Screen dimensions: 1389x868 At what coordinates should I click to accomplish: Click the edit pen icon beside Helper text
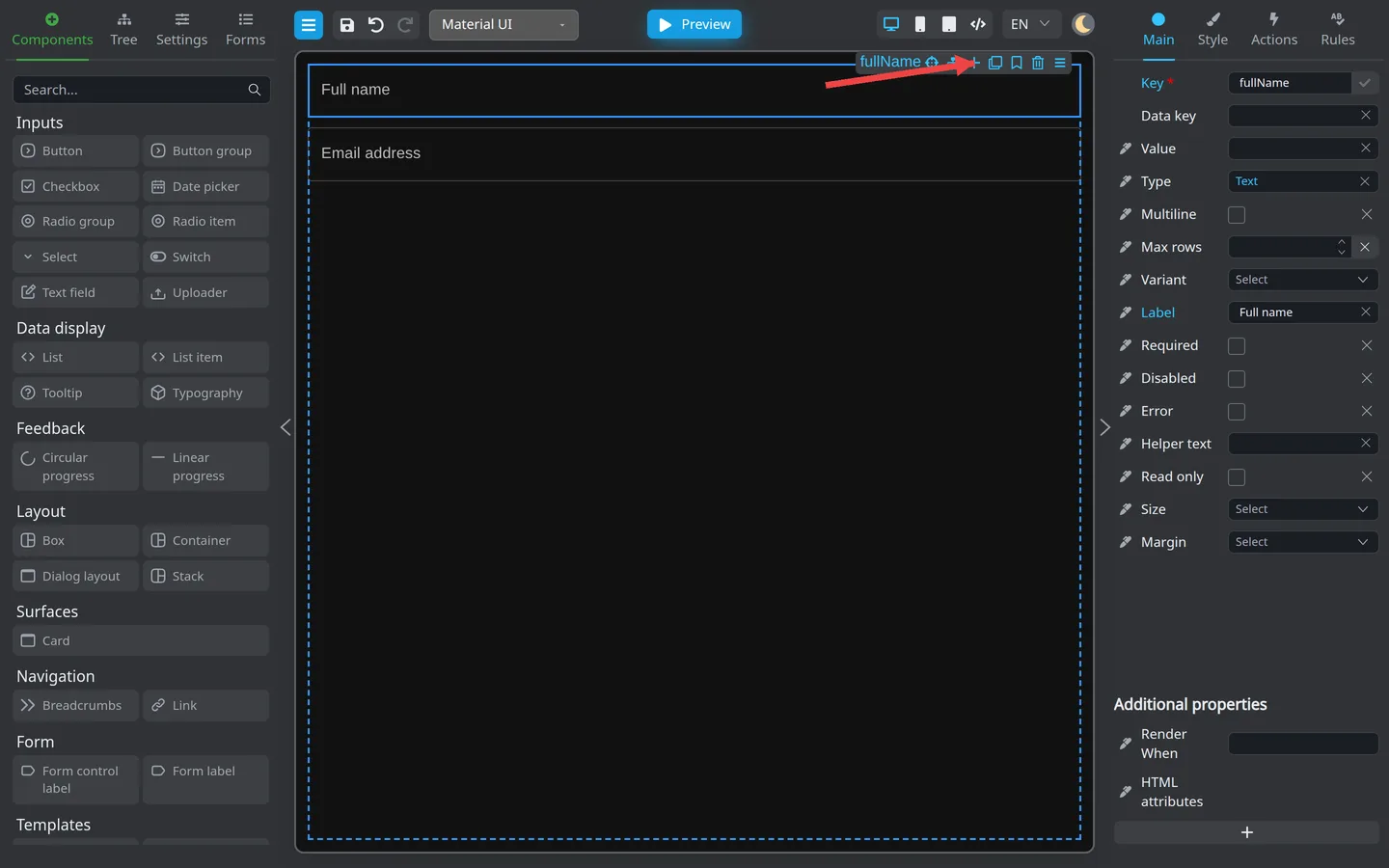tap(1126, 444)
